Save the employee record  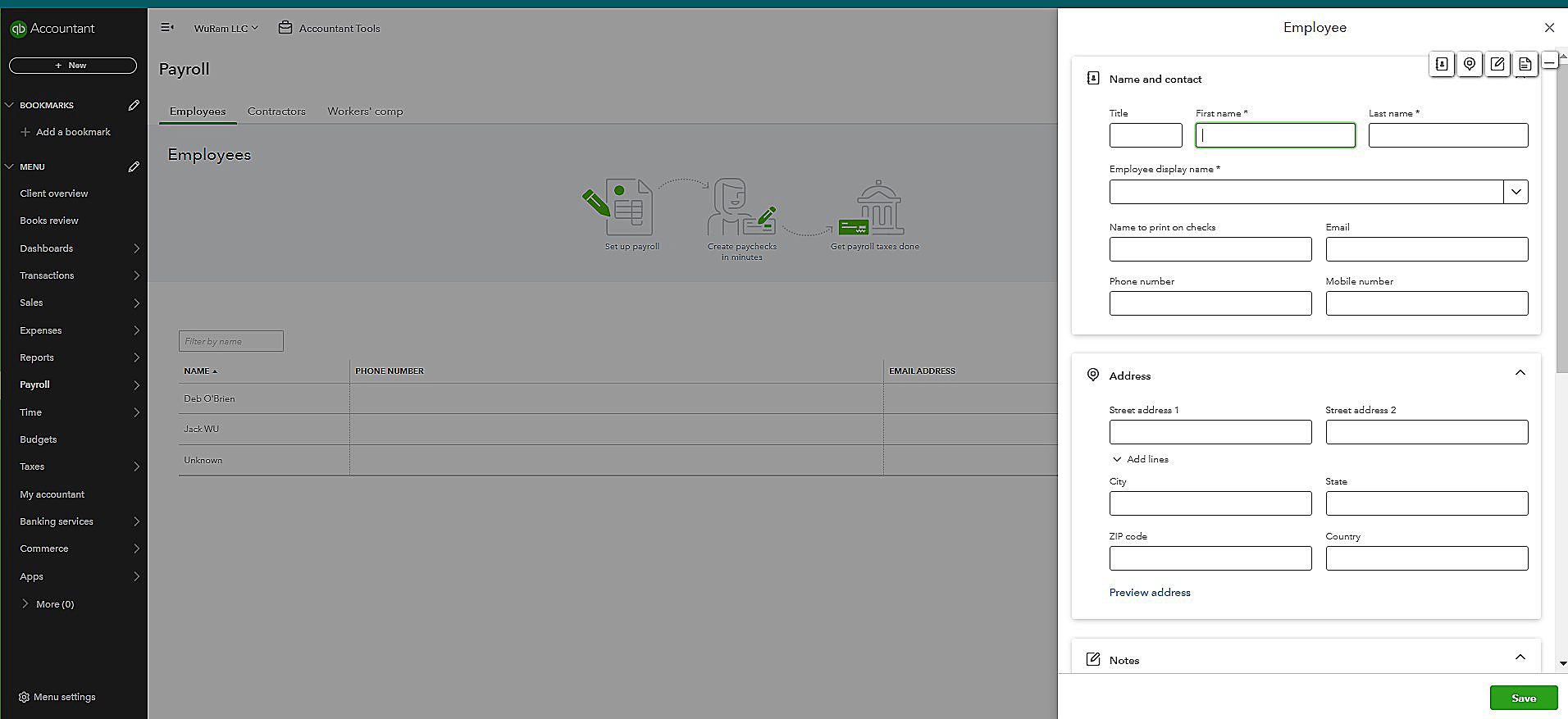click(1523, 698)
